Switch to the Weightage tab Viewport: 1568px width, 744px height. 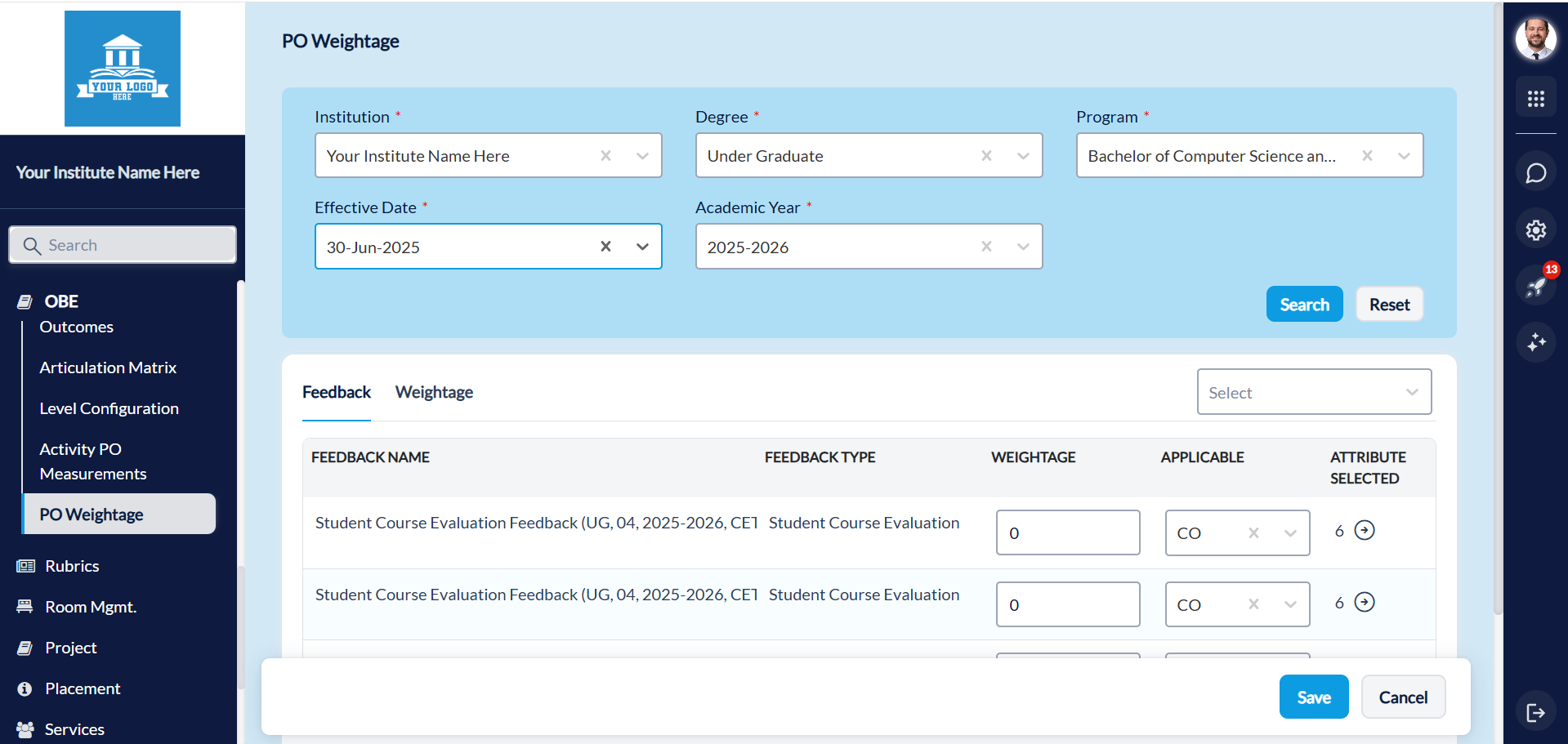(434, 392)
